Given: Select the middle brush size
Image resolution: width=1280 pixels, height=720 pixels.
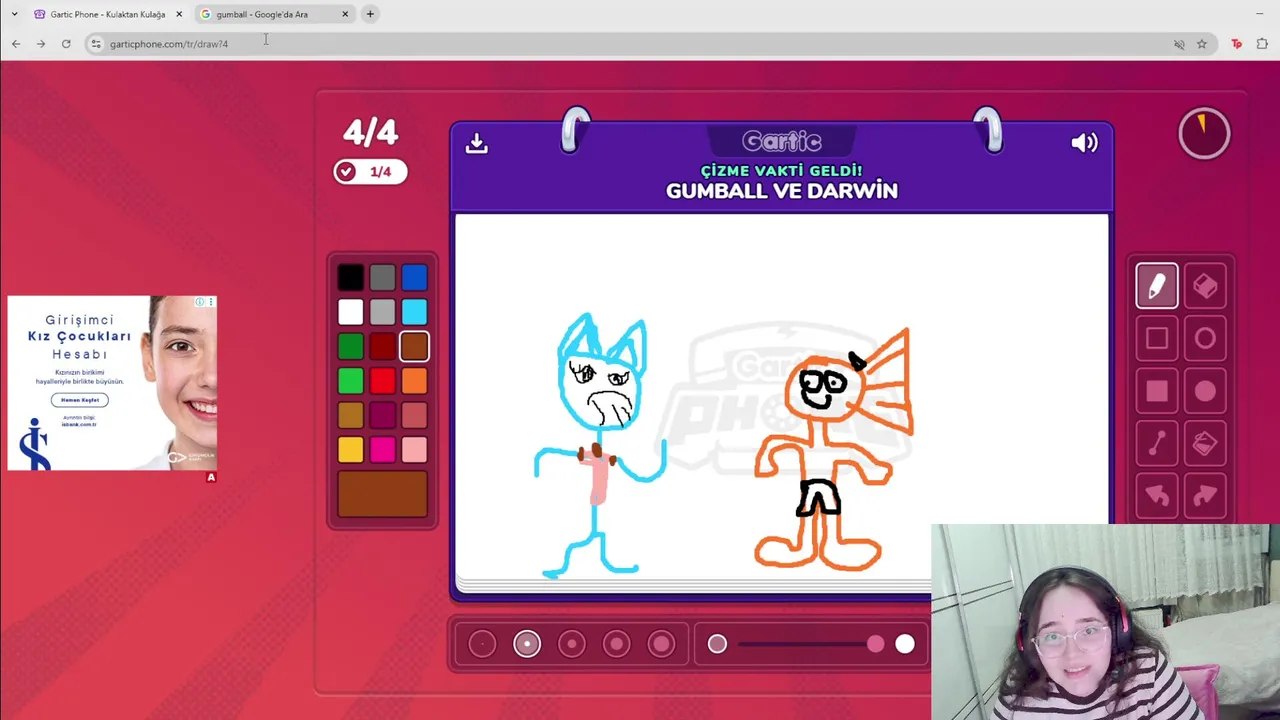Looking at the screenshot, I should (572, 644).
